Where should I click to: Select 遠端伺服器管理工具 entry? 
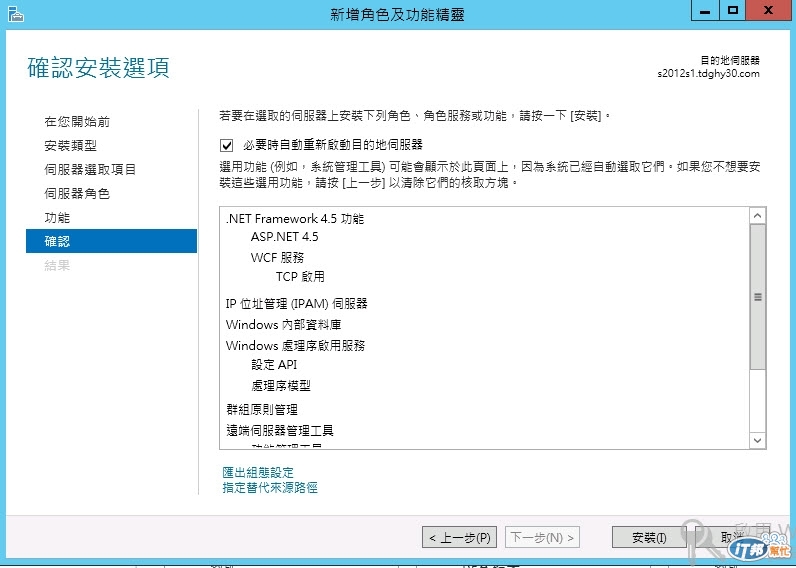280,431
